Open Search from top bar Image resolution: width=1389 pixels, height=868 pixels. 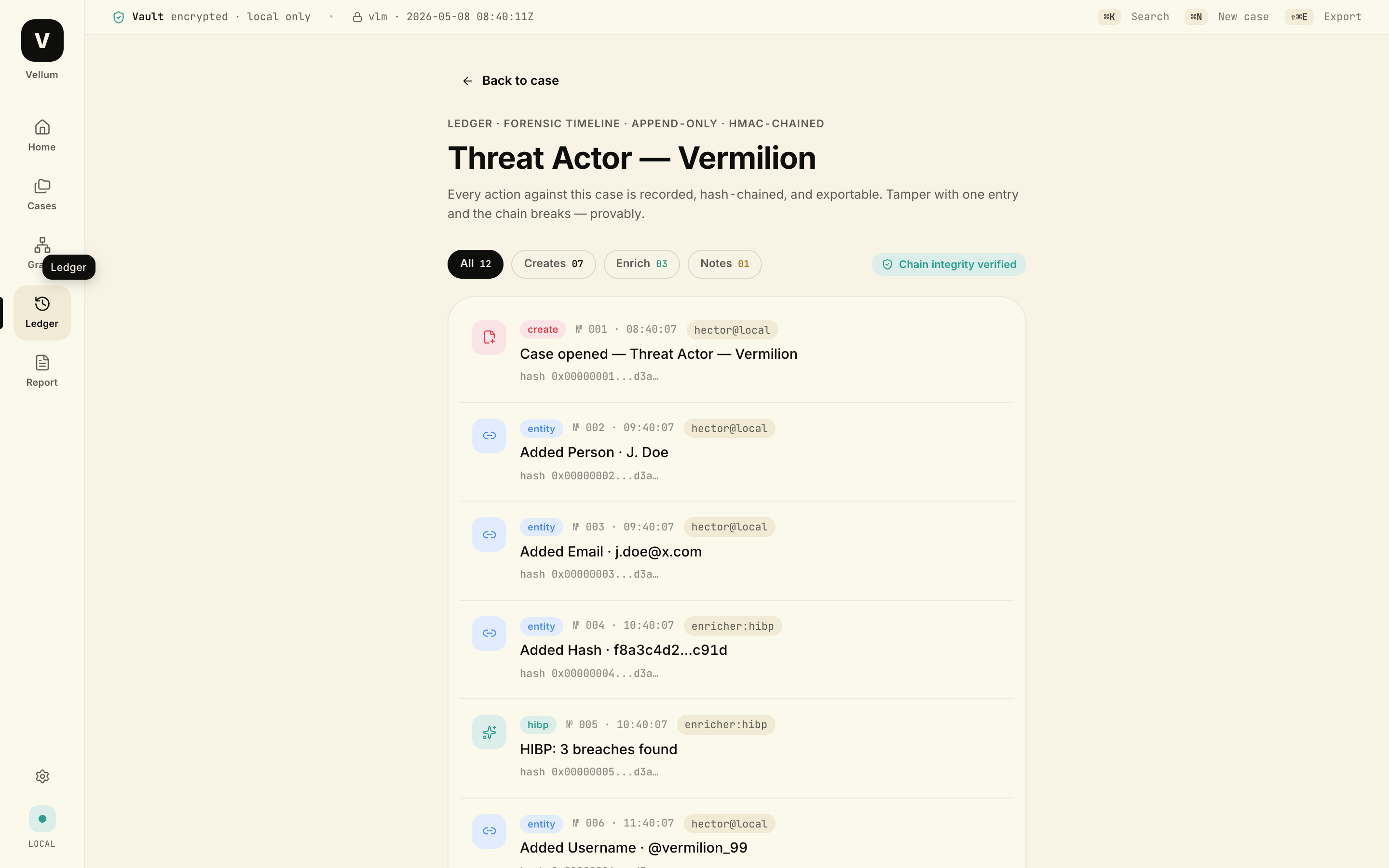[1150, 17]
